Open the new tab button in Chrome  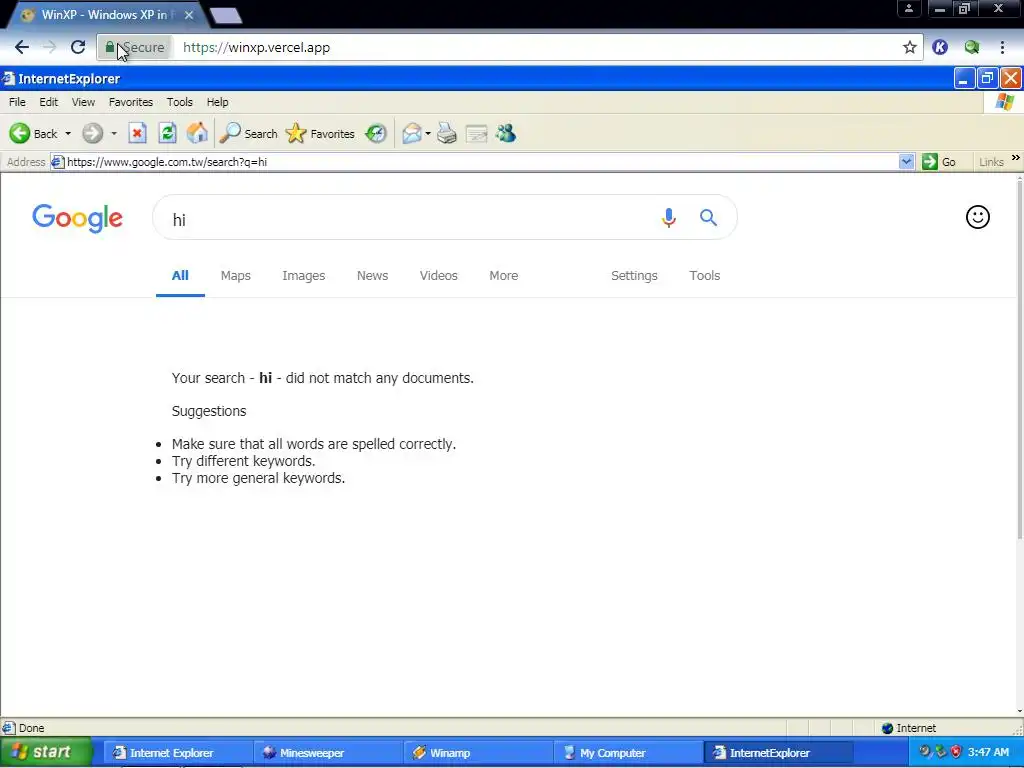(x=226, y=16)
